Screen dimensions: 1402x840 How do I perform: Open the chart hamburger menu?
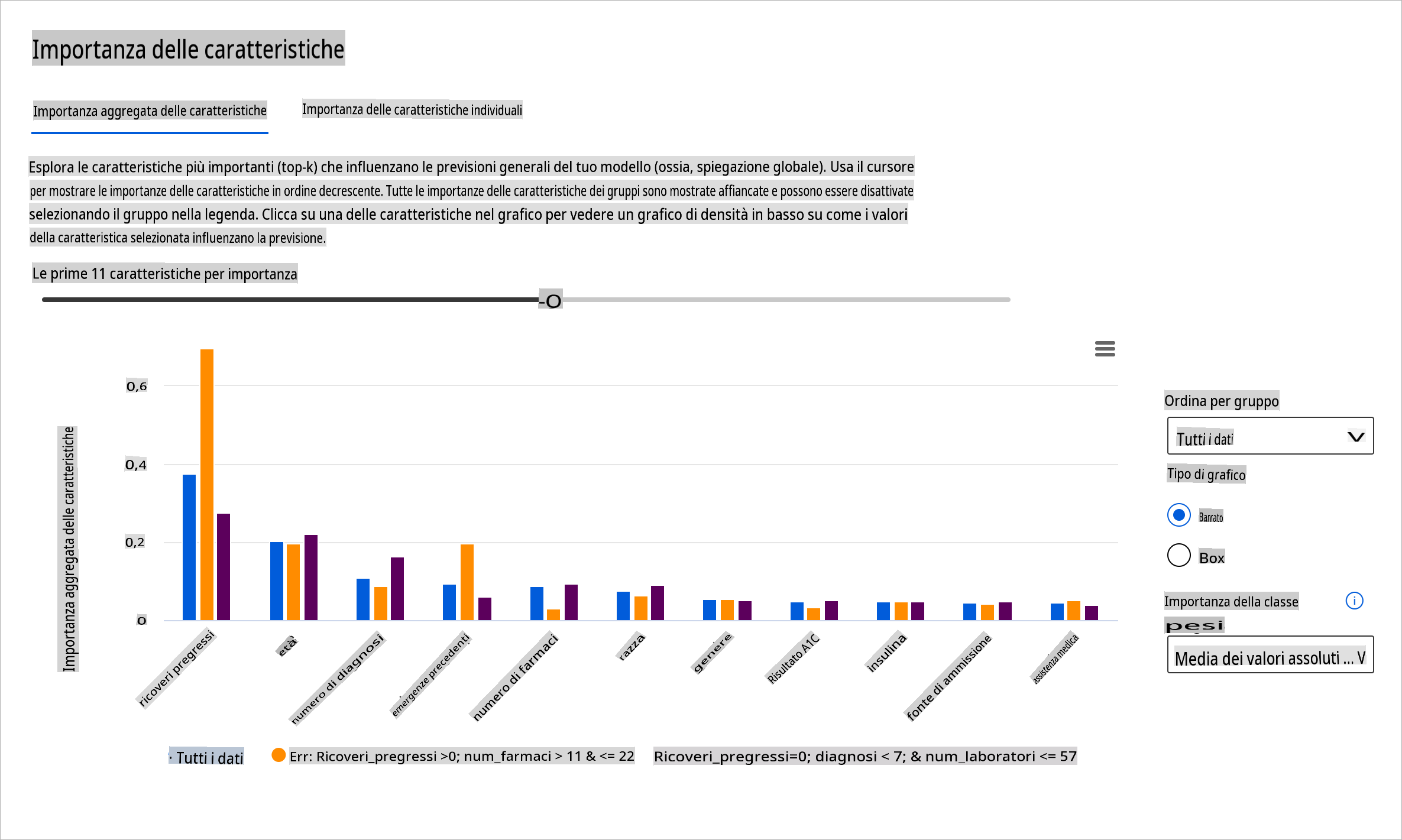1105,349
